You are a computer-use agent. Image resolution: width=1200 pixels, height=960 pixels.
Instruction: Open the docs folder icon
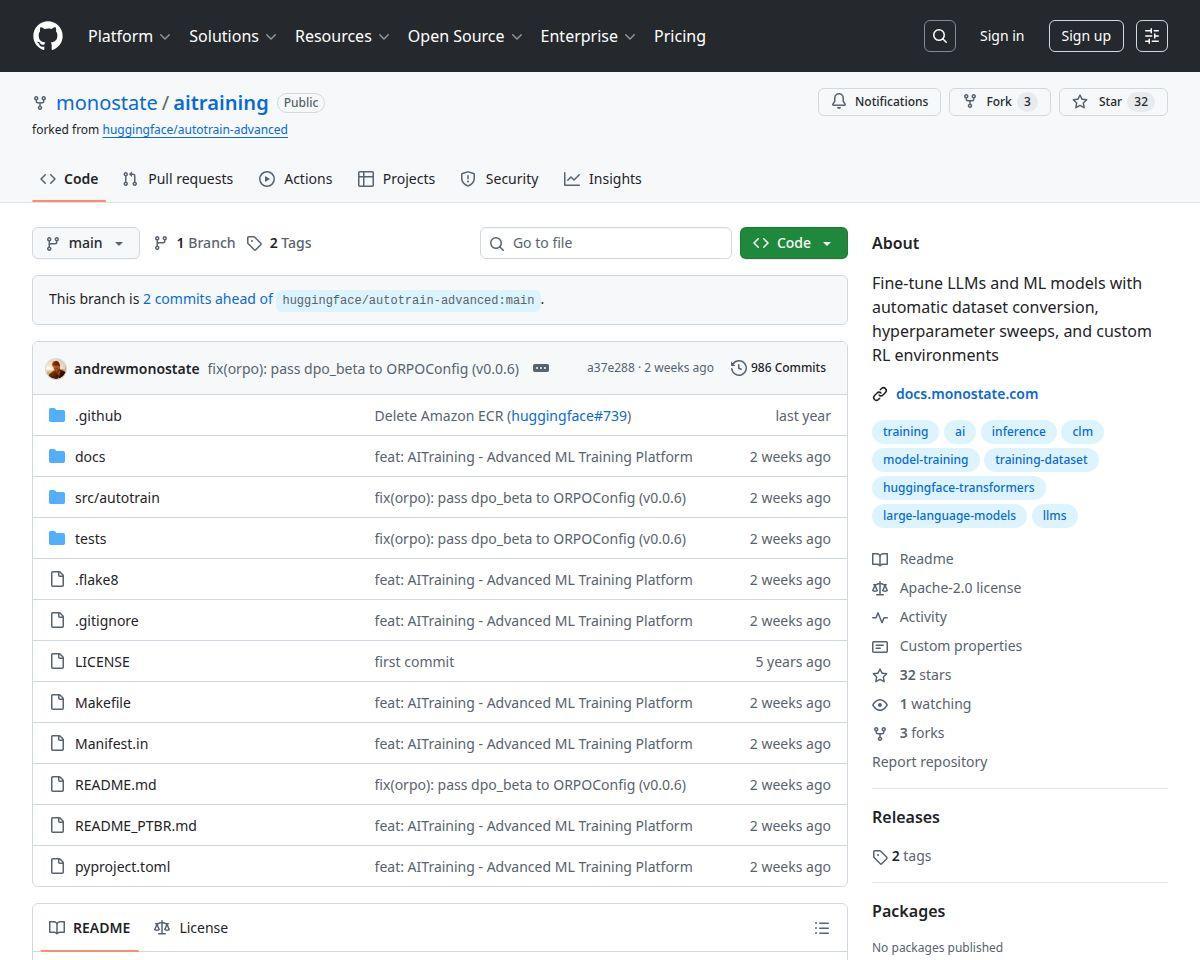point(57,457)
